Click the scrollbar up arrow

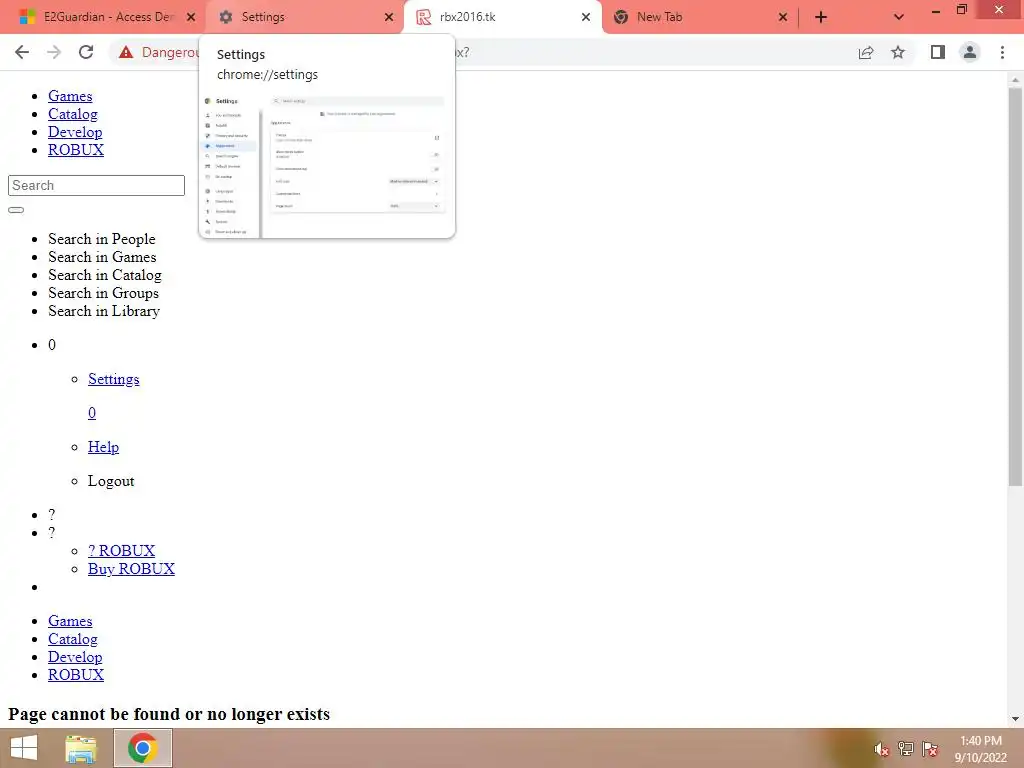1015,79
